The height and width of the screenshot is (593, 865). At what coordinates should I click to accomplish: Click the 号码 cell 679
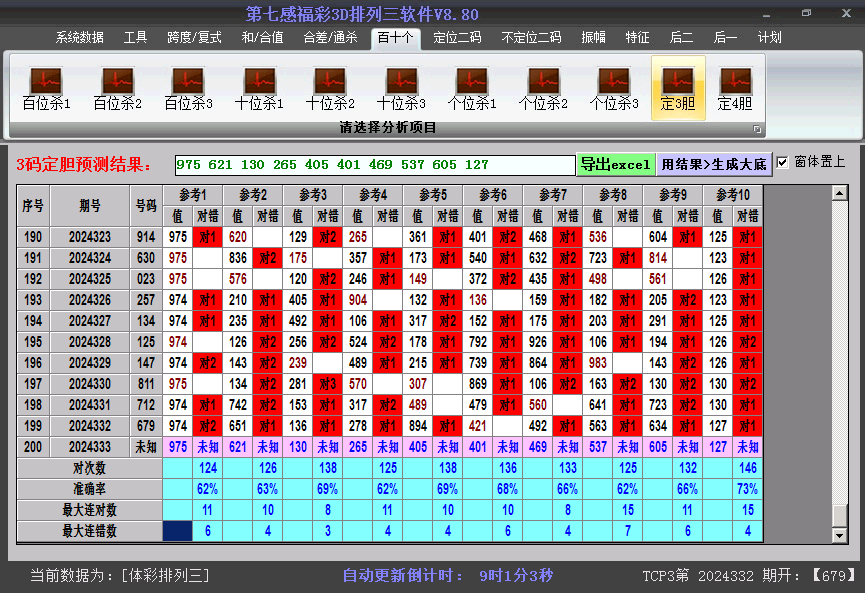146,426
